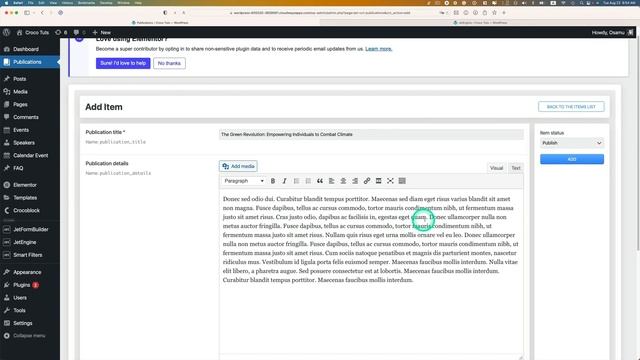Open the New content menu
This screenshot has width=640, height=360.
(102, 32)
